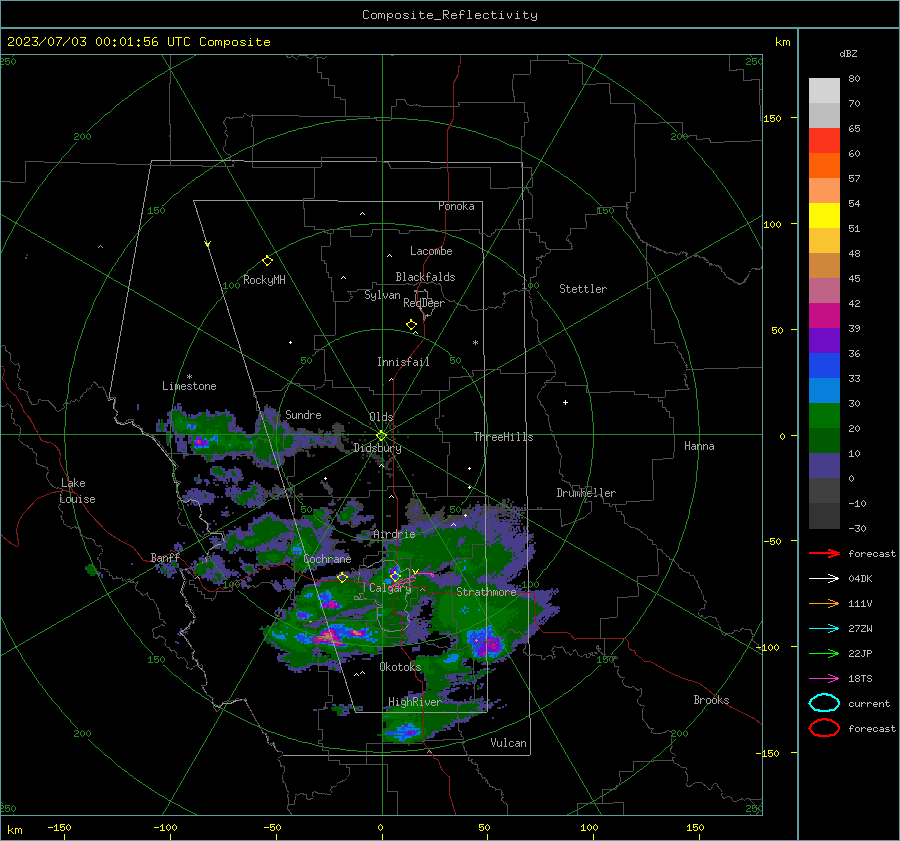Click the 36 dBZ blue color swatch

pos(824,365)
